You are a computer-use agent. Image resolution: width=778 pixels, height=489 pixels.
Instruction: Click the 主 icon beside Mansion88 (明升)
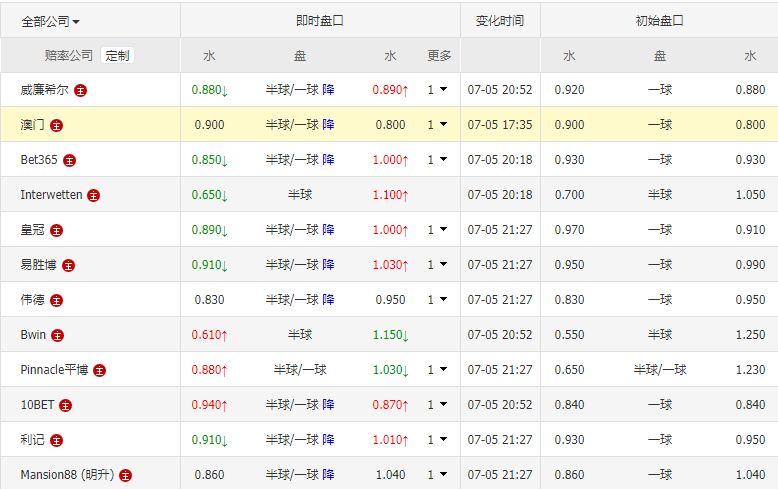(126, 475)
